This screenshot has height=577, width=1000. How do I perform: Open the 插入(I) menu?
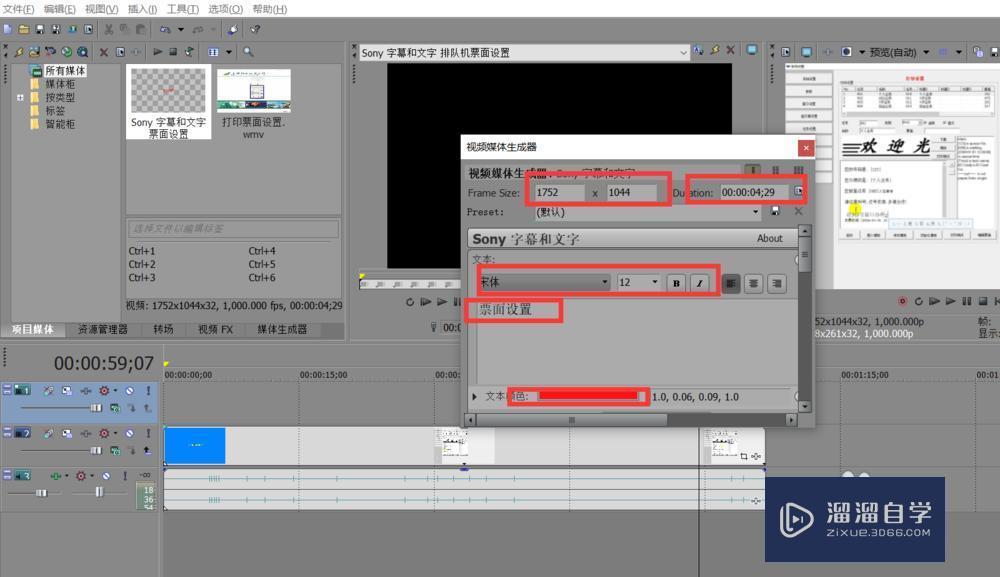tap(142, 9)
